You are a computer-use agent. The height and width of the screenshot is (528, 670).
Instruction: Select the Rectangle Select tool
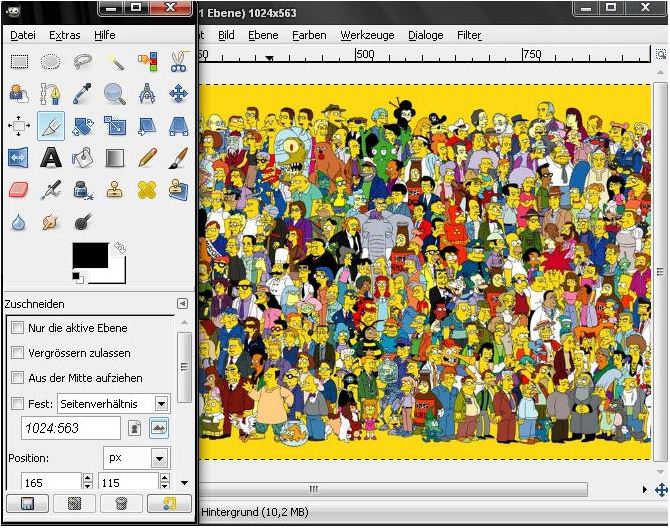[x=19, y=62]
